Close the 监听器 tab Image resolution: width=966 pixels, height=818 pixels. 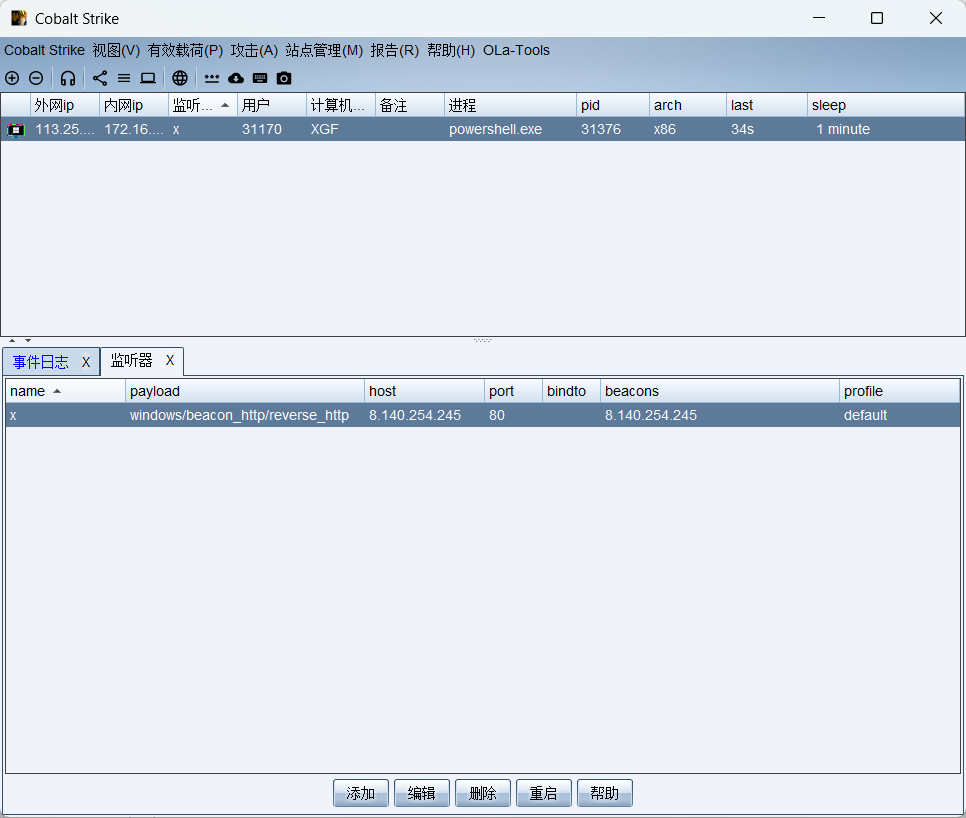point(170,360)
